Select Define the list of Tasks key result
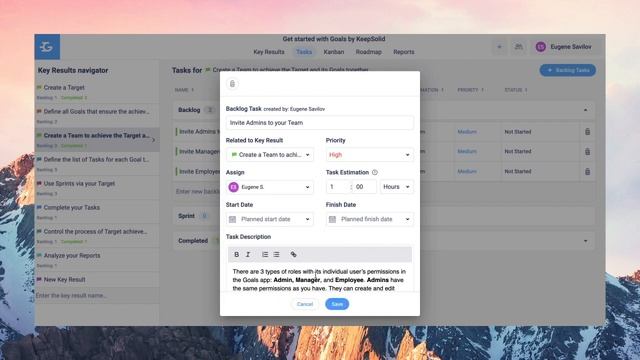640x360 pixels. click(x=97, y=164)
